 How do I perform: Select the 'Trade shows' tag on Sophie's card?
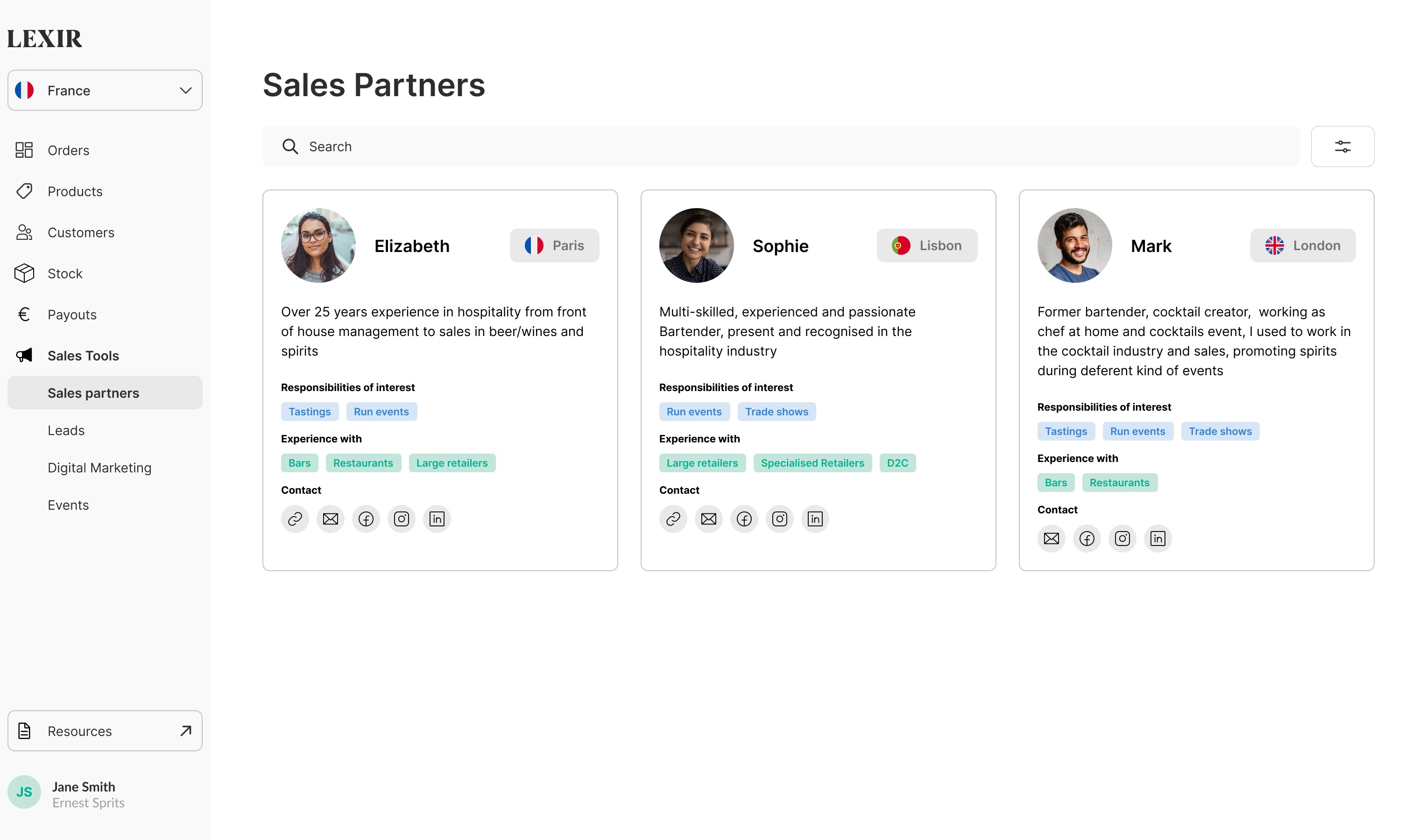(777, 412)
